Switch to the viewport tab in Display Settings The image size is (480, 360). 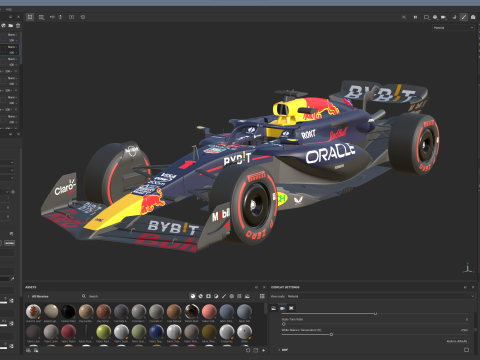(x=291, y=308)
